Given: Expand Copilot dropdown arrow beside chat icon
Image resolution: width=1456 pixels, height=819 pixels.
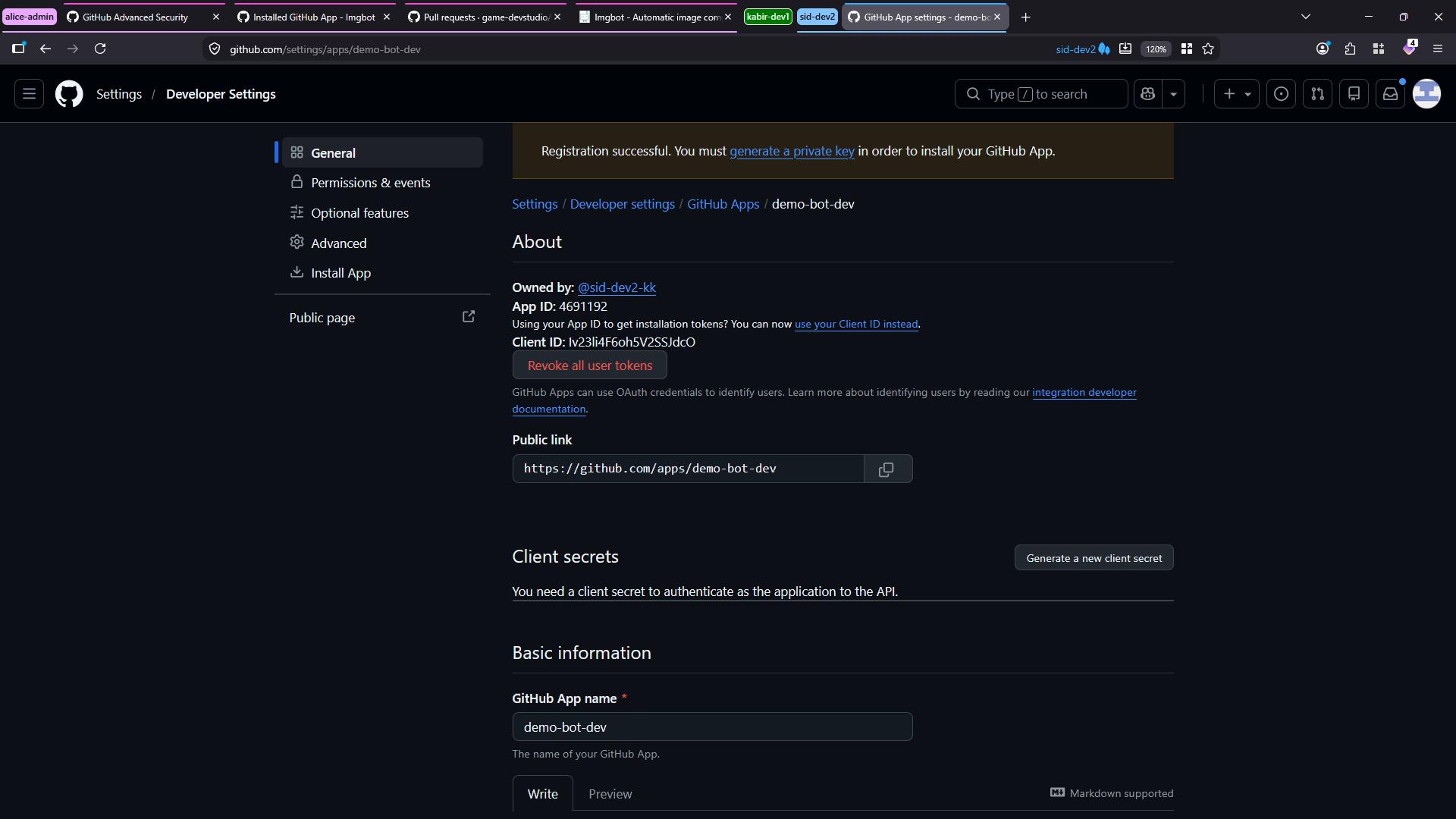Looking at the screenshot, I should tap(1173, 94).
